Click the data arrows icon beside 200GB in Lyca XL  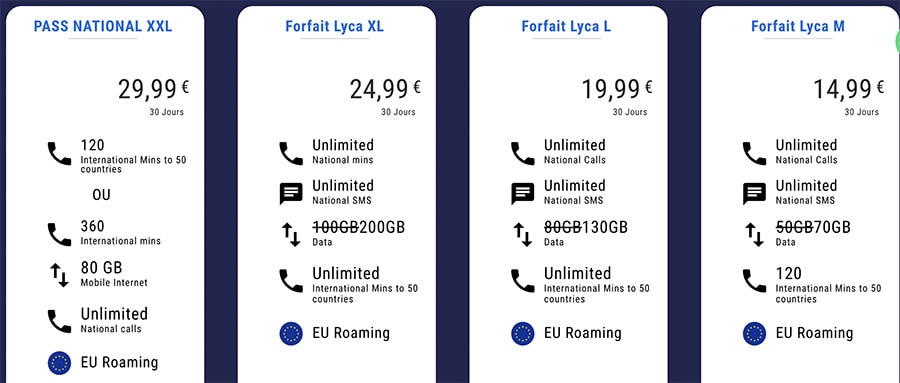(x=291, y=235)
